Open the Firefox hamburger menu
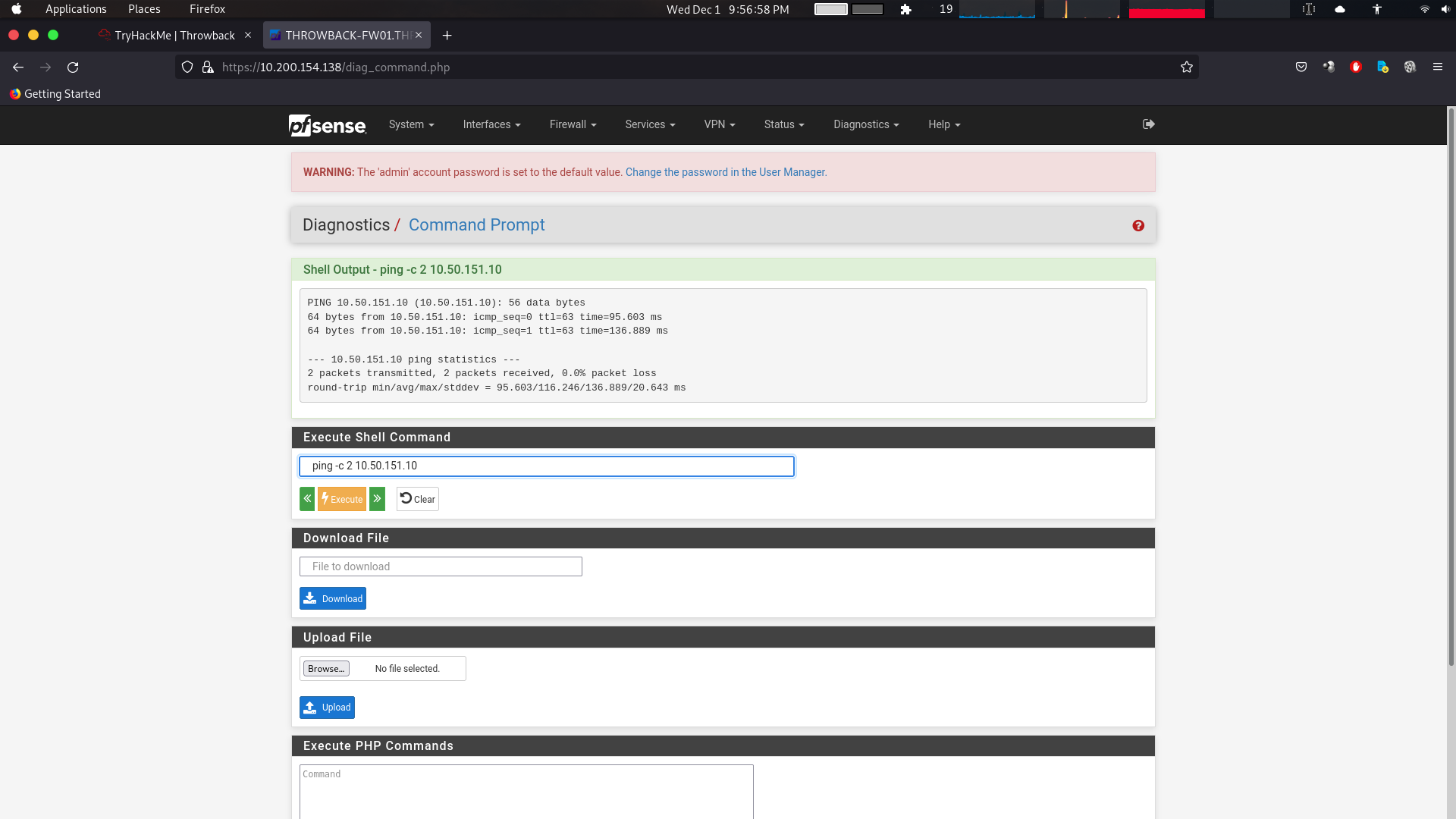The width and height of the screenshot is (1456, 819). [x=1437, y=67]
